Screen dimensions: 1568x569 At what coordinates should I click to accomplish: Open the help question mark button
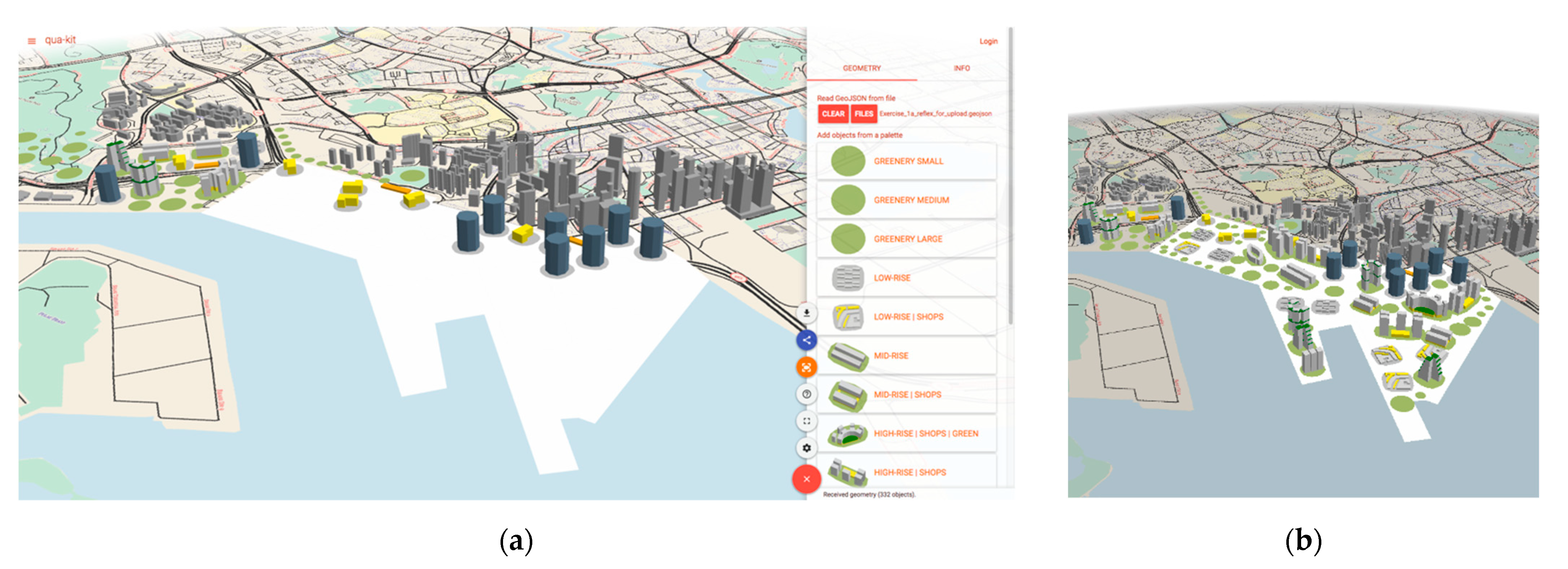[806, 394]
